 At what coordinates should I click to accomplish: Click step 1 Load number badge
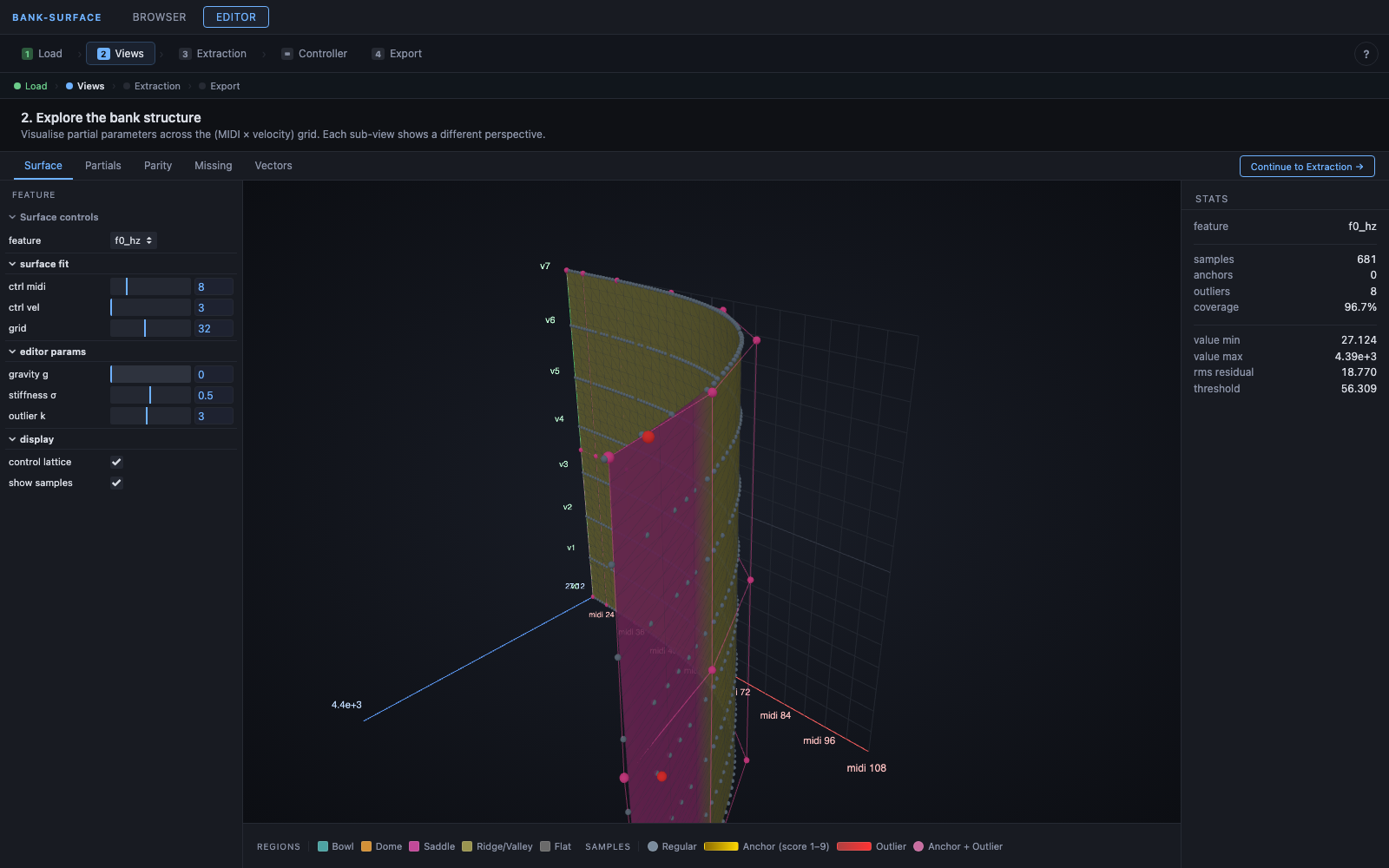pyautogui.click(x=27, y=54)
